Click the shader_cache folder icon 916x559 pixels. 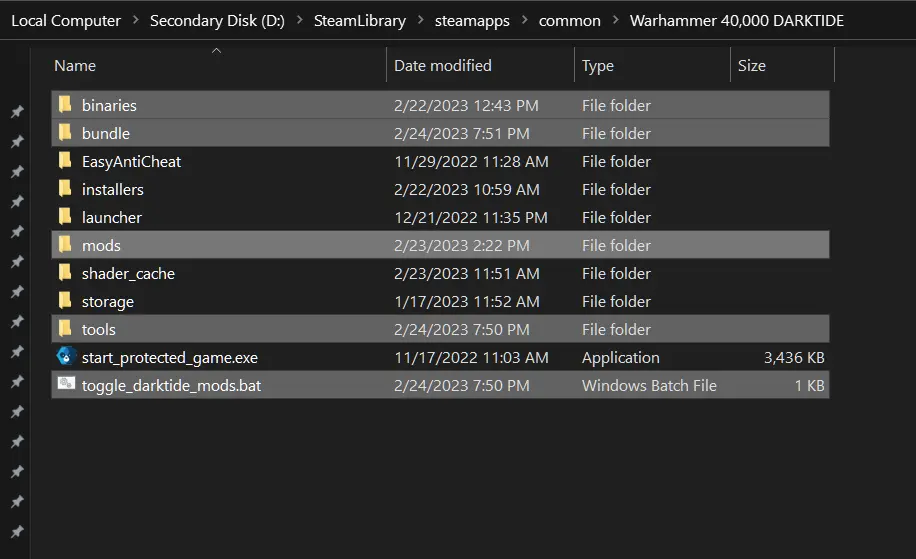pyautogui.click(x=65, y=273)
